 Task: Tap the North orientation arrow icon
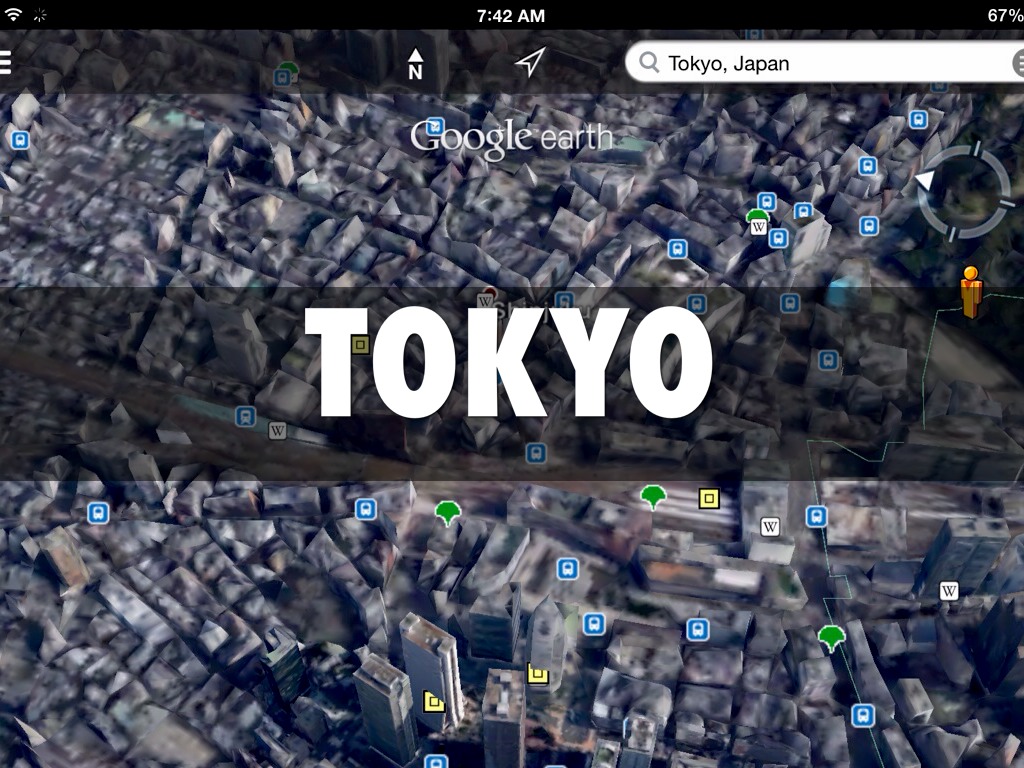[415, 63]
